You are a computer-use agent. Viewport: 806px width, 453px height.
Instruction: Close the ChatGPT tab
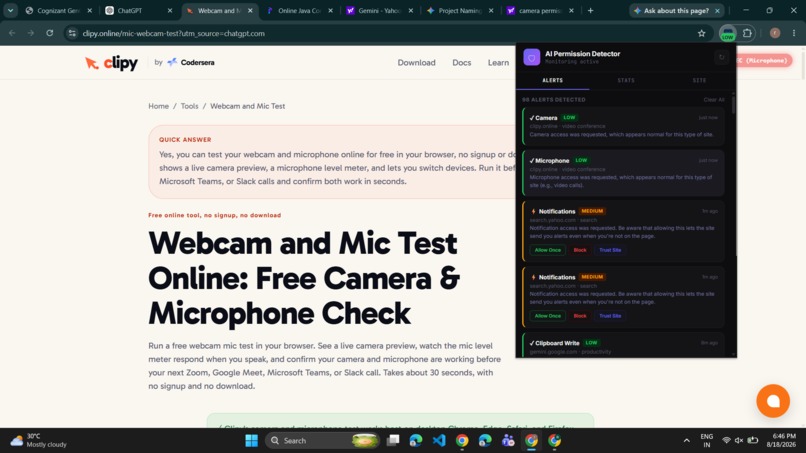170,10
